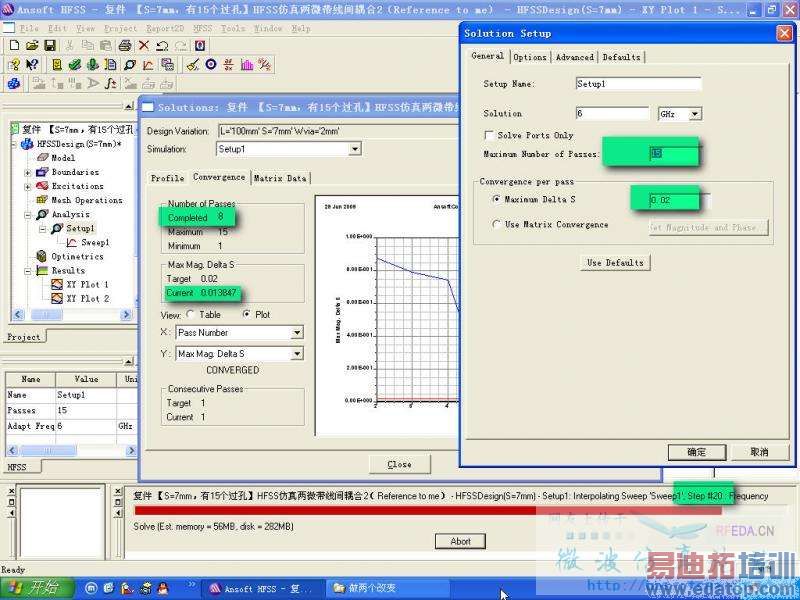
Task: Expand the Excitations tree node
Action: click(x=28, y=187)
